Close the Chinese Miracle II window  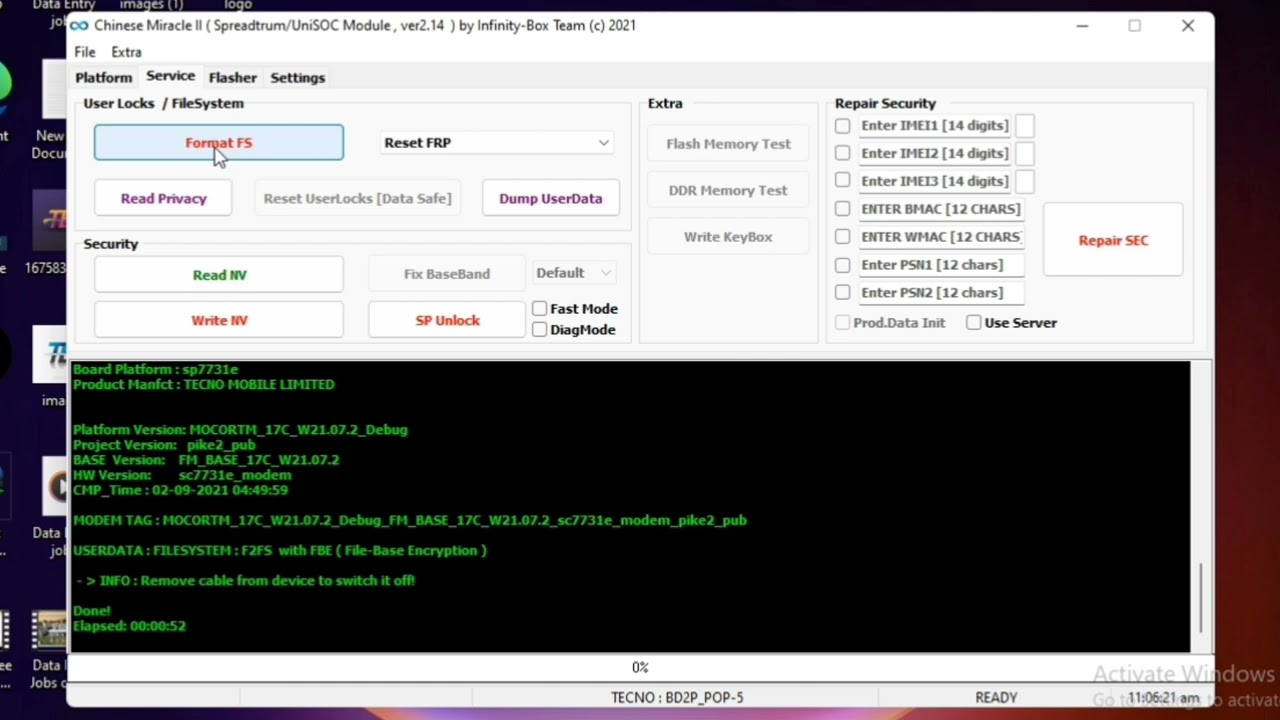pos(1188,25)
